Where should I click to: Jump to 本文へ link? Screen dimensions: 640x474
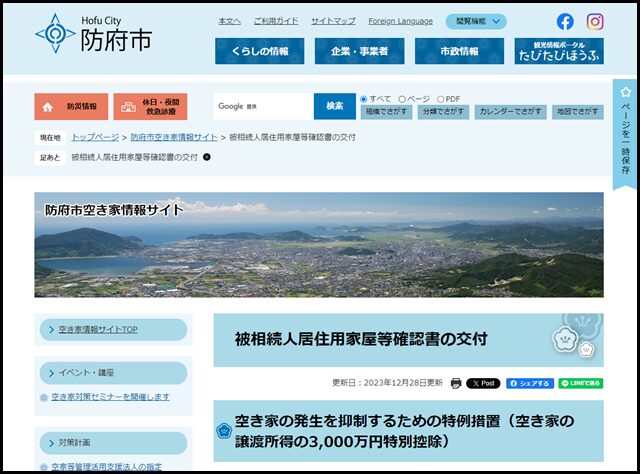point(229,21)
